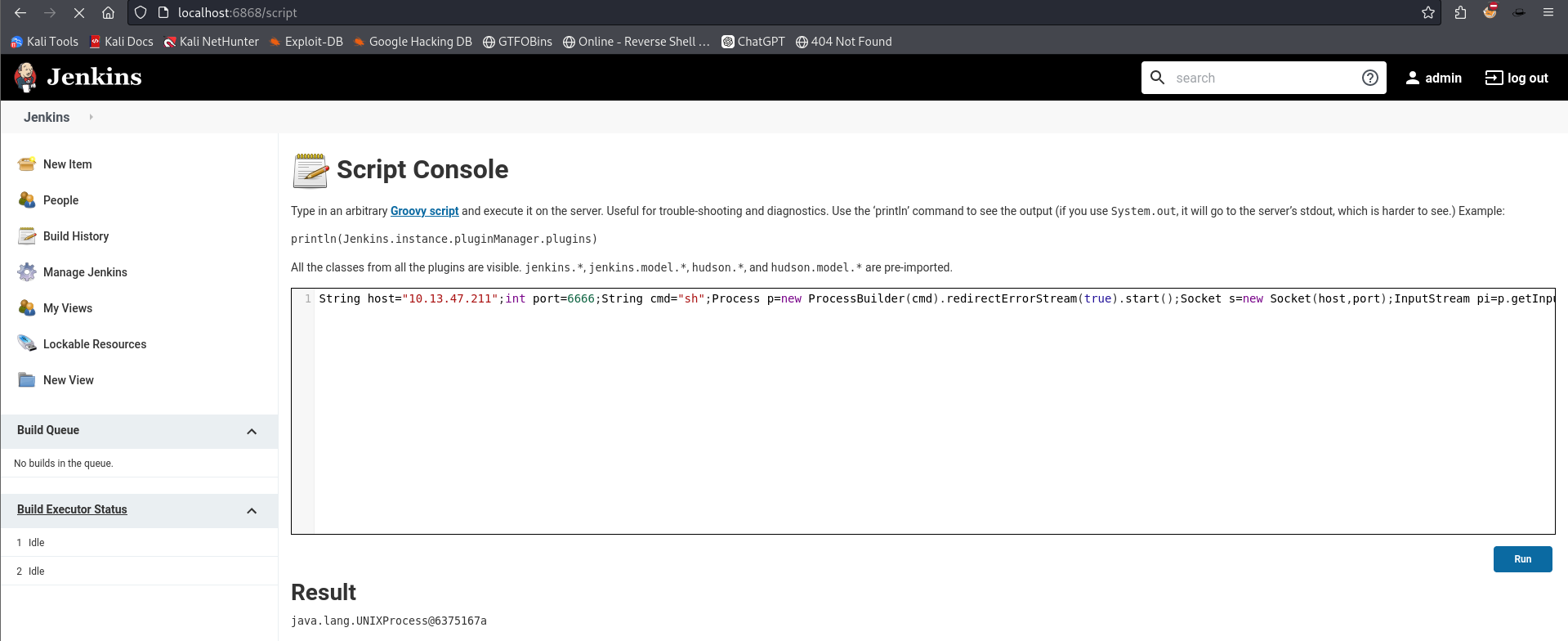Click the Jenkins butler logo

pos(25,77)
